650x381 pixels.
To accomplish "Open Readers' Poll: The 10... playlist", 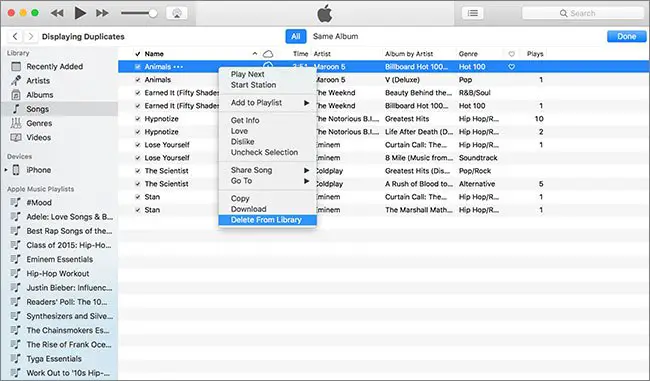I will point(66,302).
